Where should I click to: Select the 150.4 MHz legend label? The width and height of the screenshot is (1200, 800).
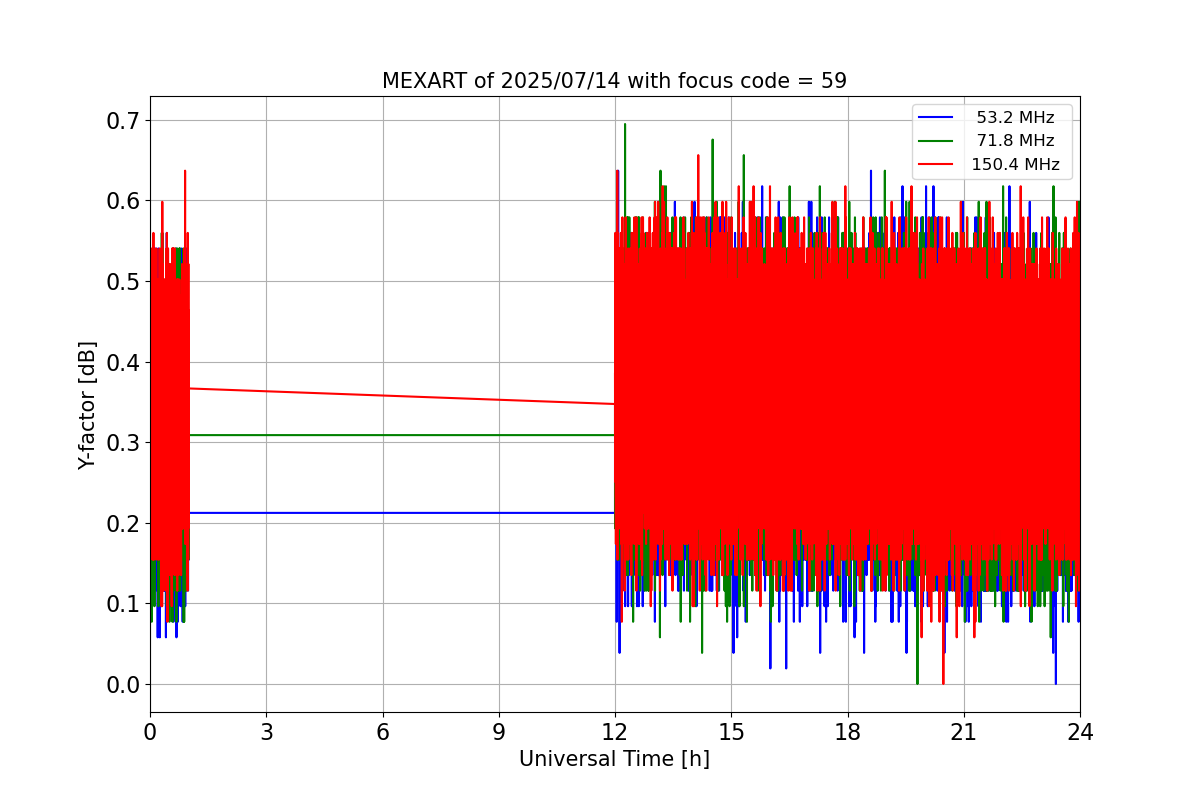(x=1015, y=165)
